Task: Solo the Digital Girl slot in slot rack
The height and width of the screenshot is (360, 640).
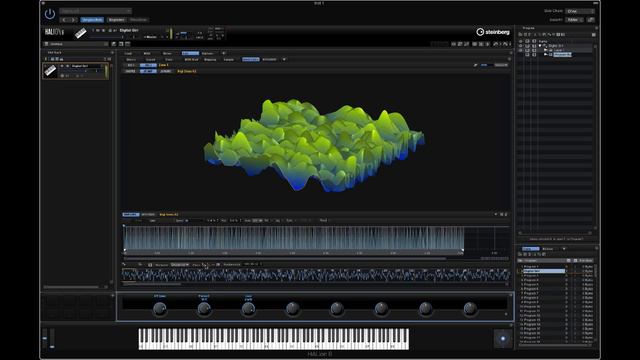Action: click(67, 66)
